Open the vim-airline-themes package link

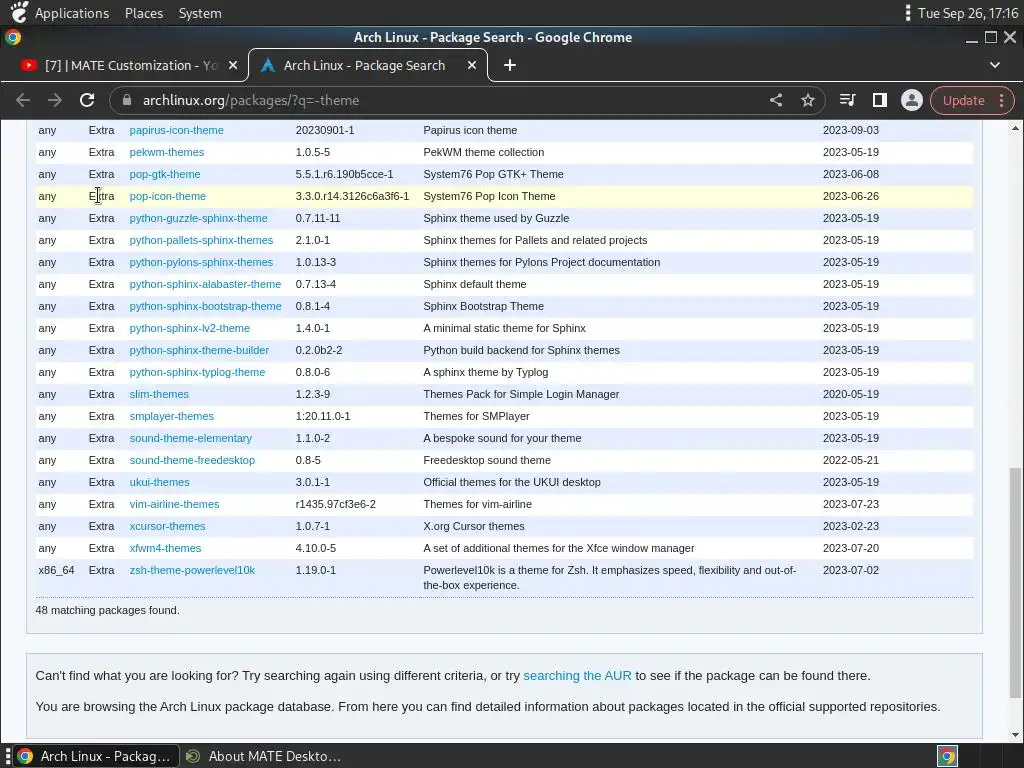click(174, 504)
